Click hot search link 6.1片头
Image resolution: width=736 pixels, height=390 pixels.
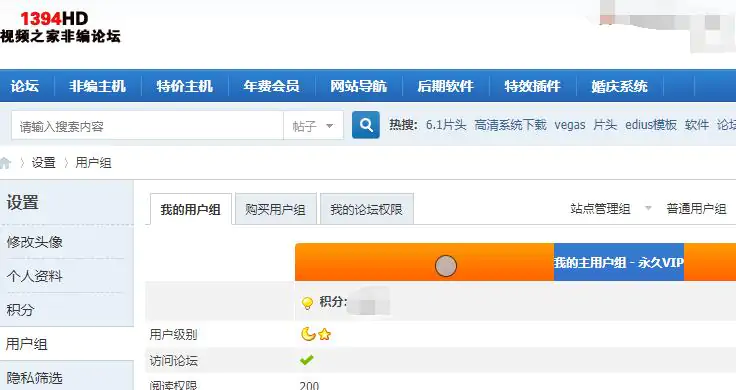pos(446,125)
